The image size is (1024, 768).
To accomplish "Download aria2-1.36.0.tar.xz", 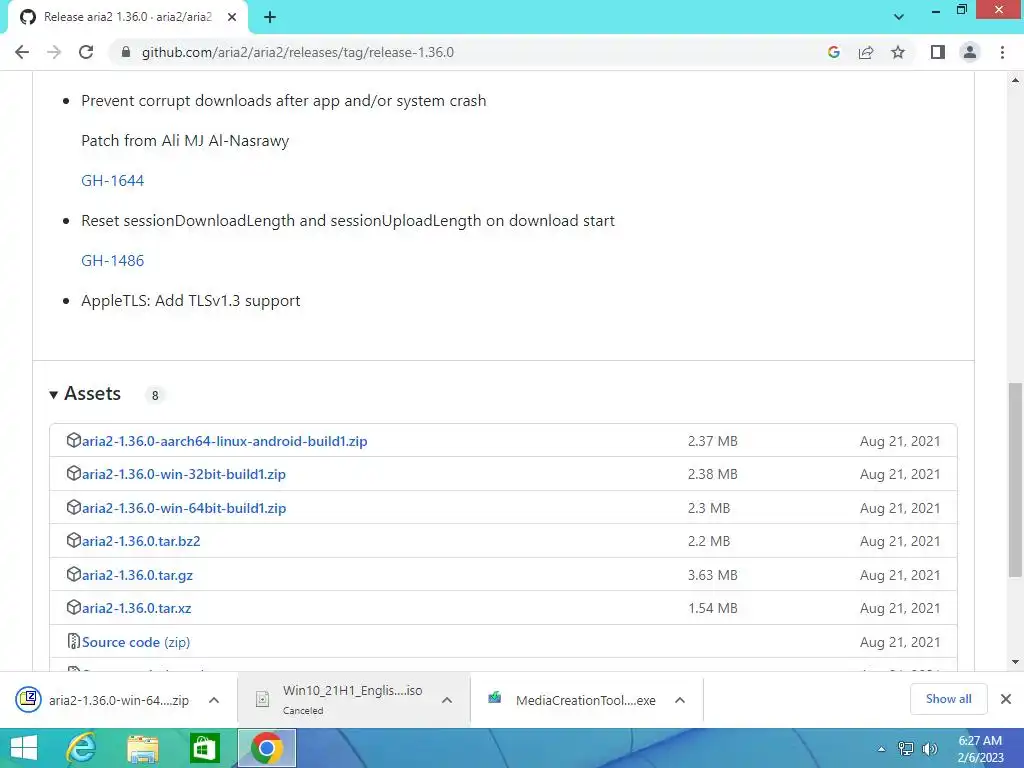I will point(136,609).
